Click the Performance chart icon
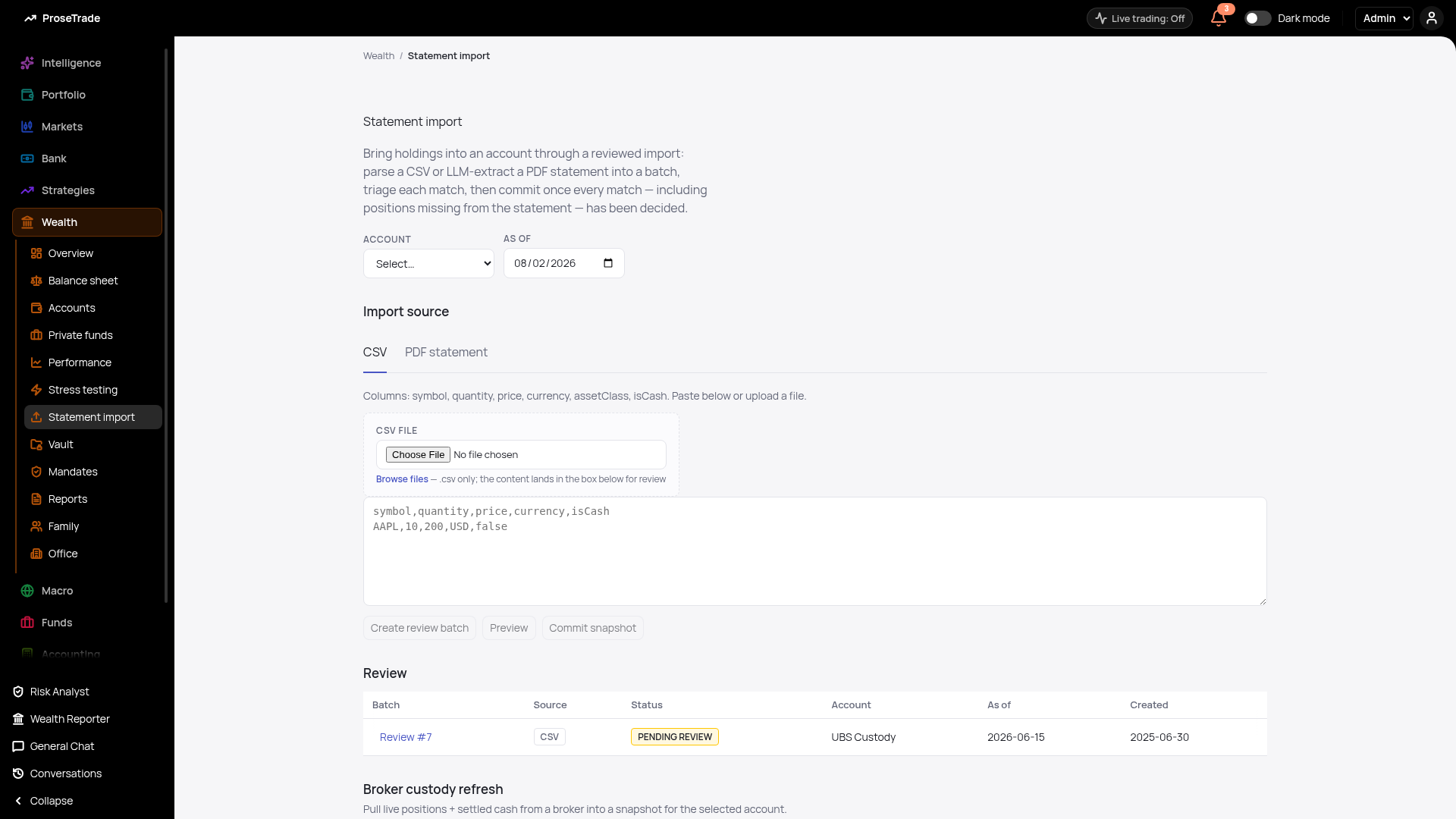The width and height of the screenshot is (1456, 819). [x=36, y=362]
